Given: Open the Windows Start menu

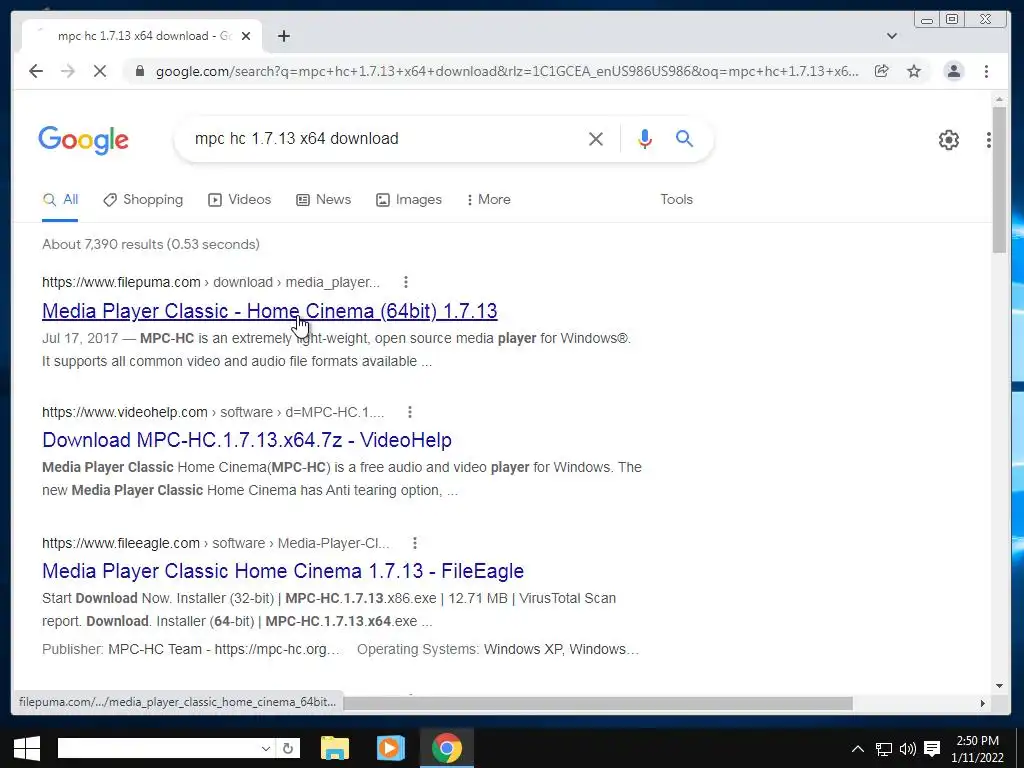Looking at the screenshot, I should [27, 748].
